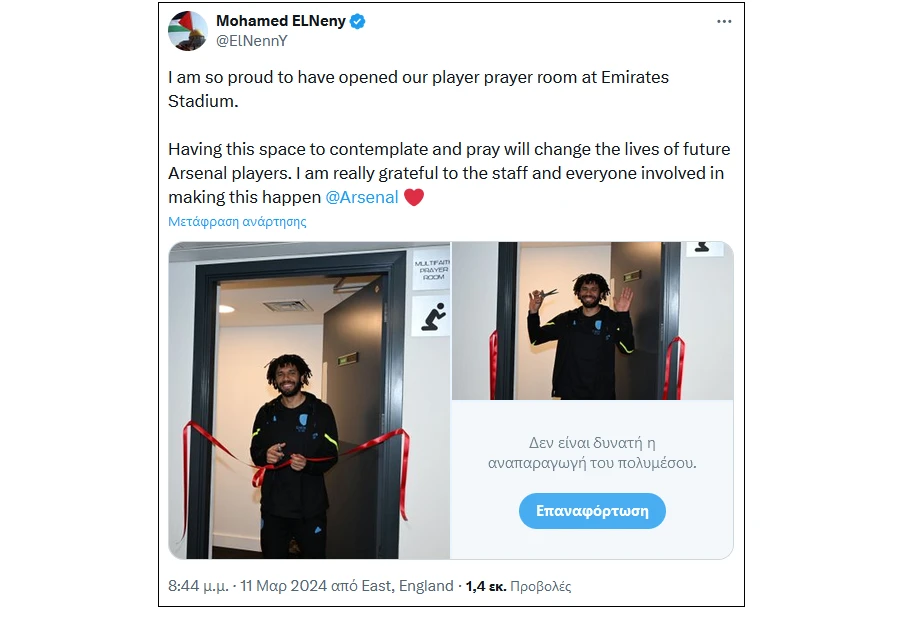This screenshot has height=619, width=900.
Task: Open the @Arsenal mention link
Action: tap(362, 197)
